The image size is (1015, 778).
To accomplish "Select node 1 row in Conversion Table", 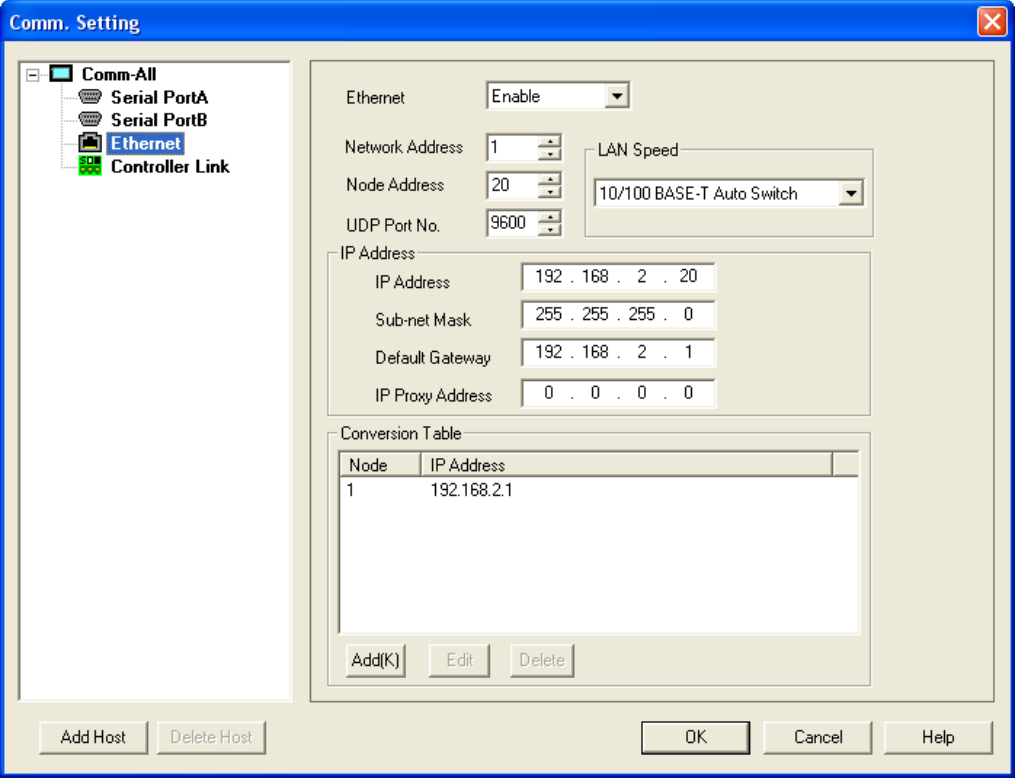I will point(470,491).
